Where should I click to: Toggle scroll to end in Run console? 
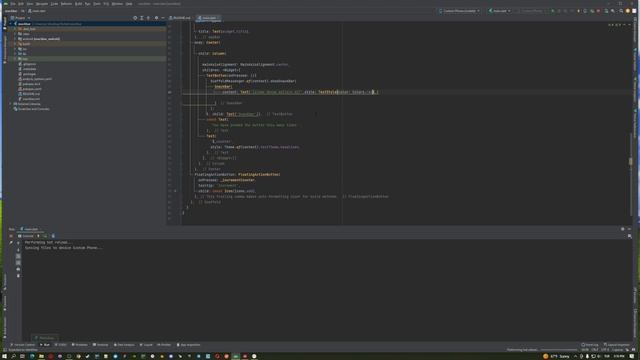pyautogui.click(x=18, y=263)
